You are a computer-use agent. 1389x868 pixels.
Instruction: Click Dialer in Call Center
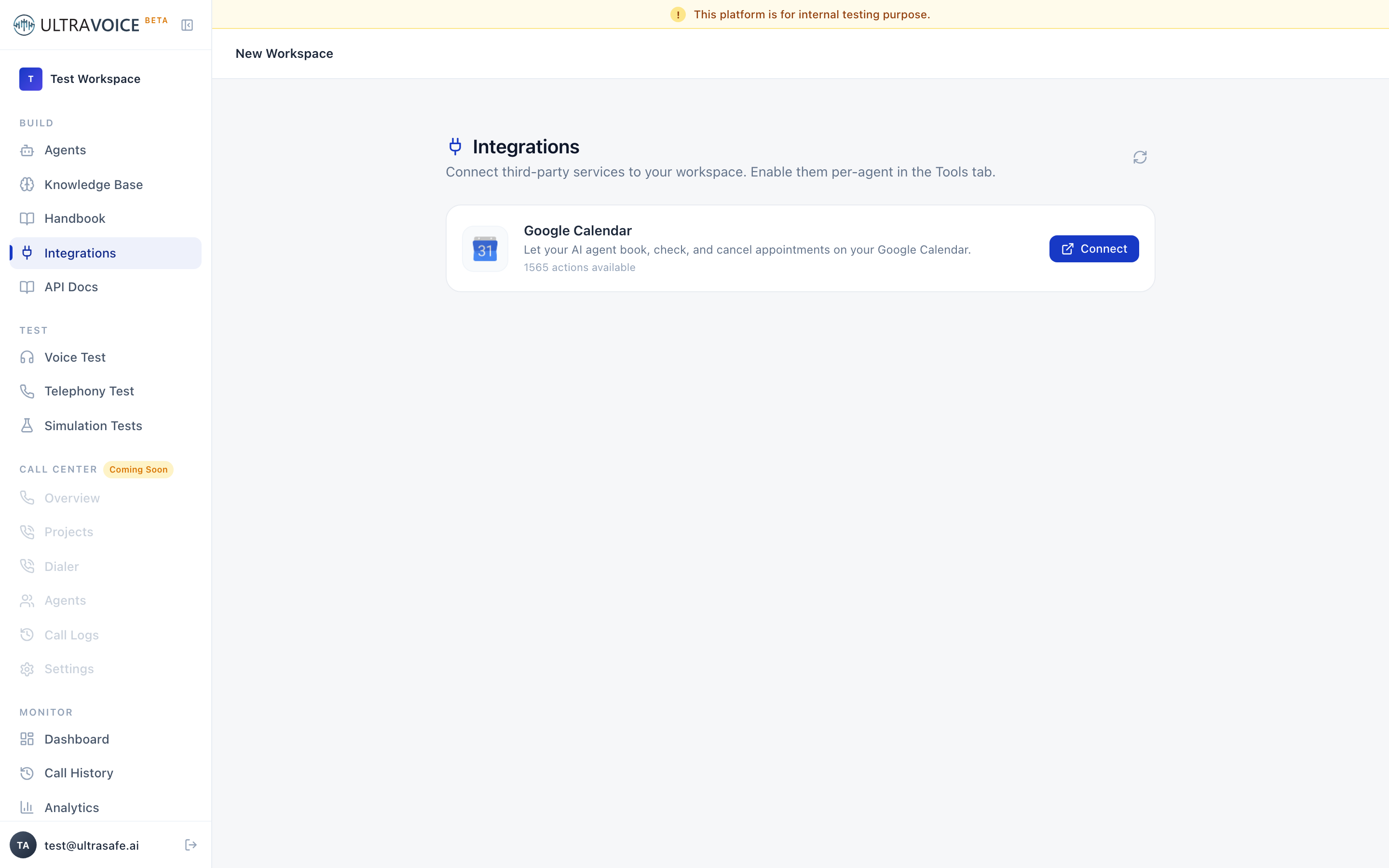coord(106,566)
